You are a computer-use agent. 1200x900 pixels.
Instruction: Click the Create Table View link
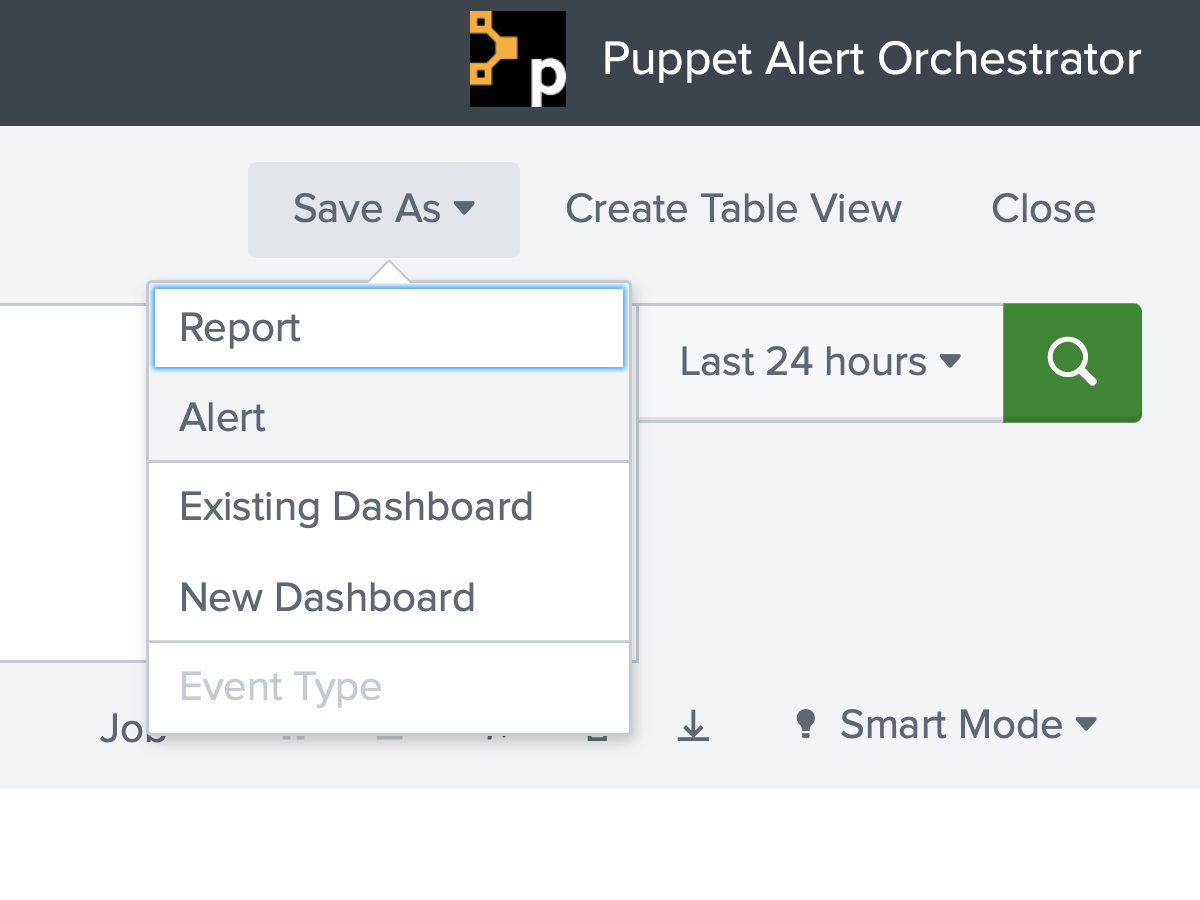733,209
